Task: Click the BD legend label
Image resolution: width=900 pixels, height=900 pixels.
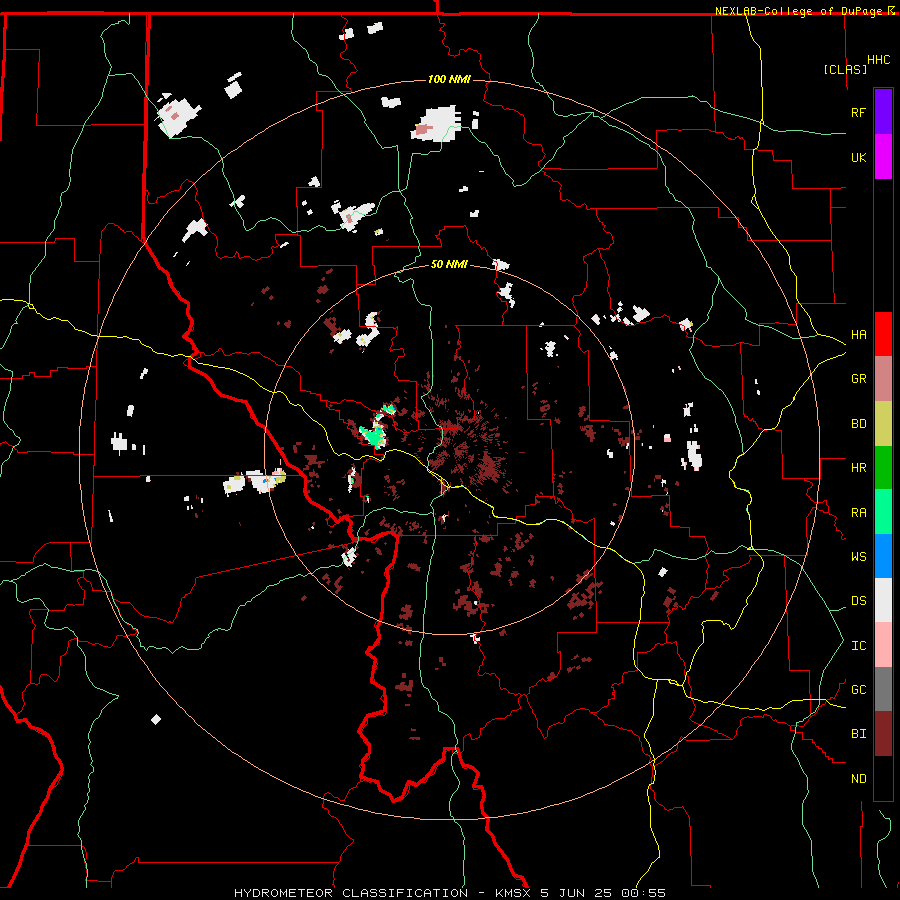Action: 859,424
